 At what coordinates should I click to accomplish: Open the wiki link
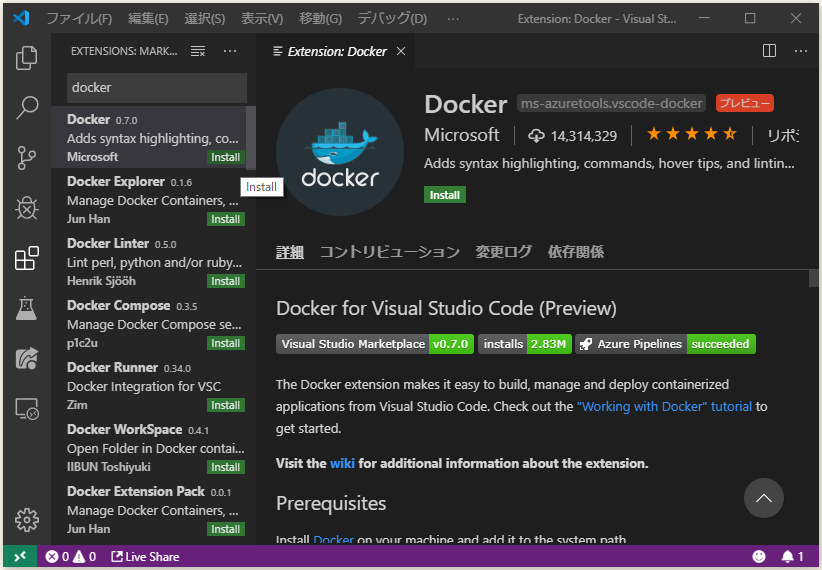click(x=342, y=464)
